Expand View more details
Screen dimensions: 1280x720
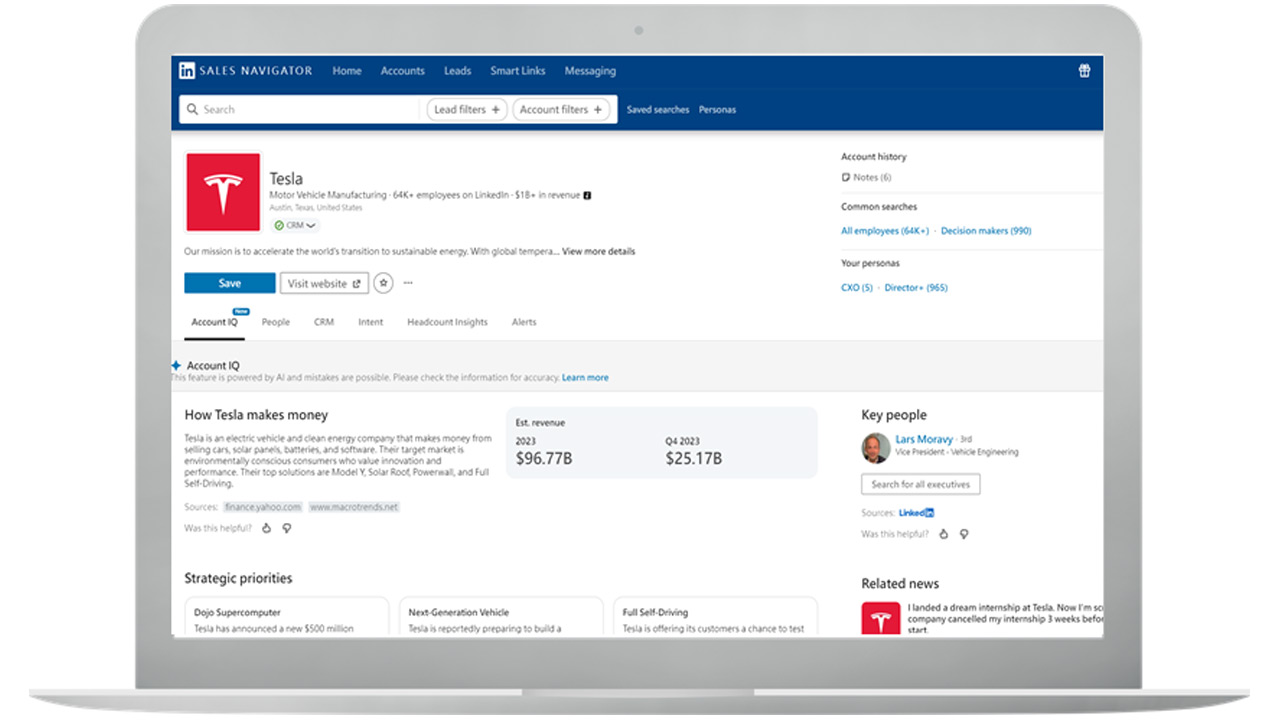(598, 252)
